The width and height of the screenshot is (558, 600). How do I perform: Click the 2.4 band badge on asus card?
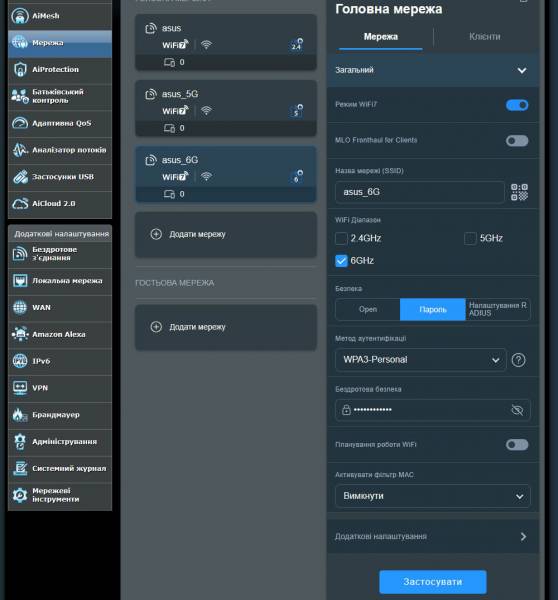coord(296,44)
